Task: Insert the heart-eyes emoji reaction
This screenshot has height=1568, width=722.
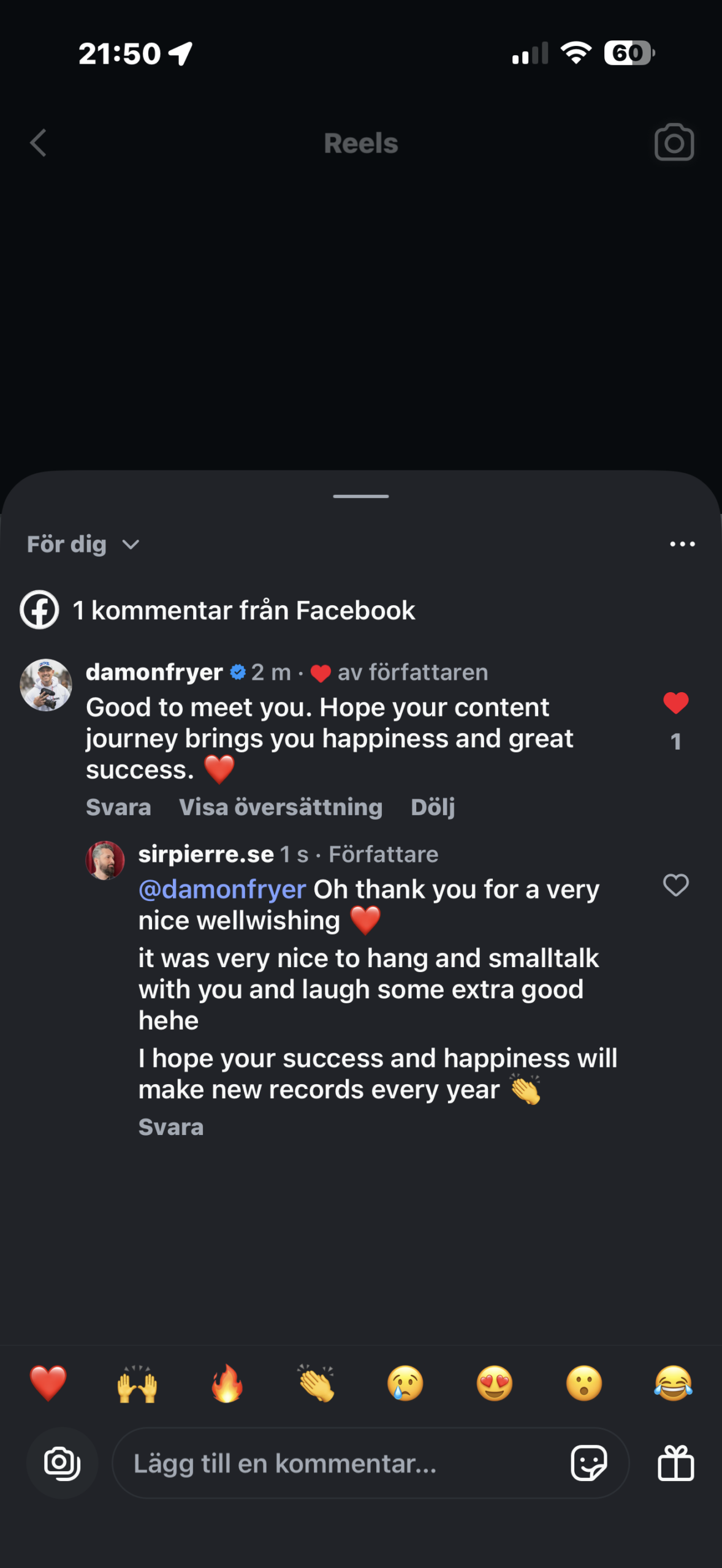Action: coord(494,1384)
